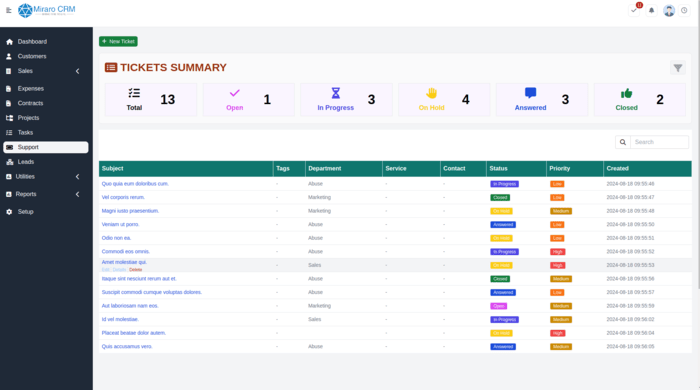Expand the Sales submenu chevron
The image size is (700, 390).
click(78, 71)
